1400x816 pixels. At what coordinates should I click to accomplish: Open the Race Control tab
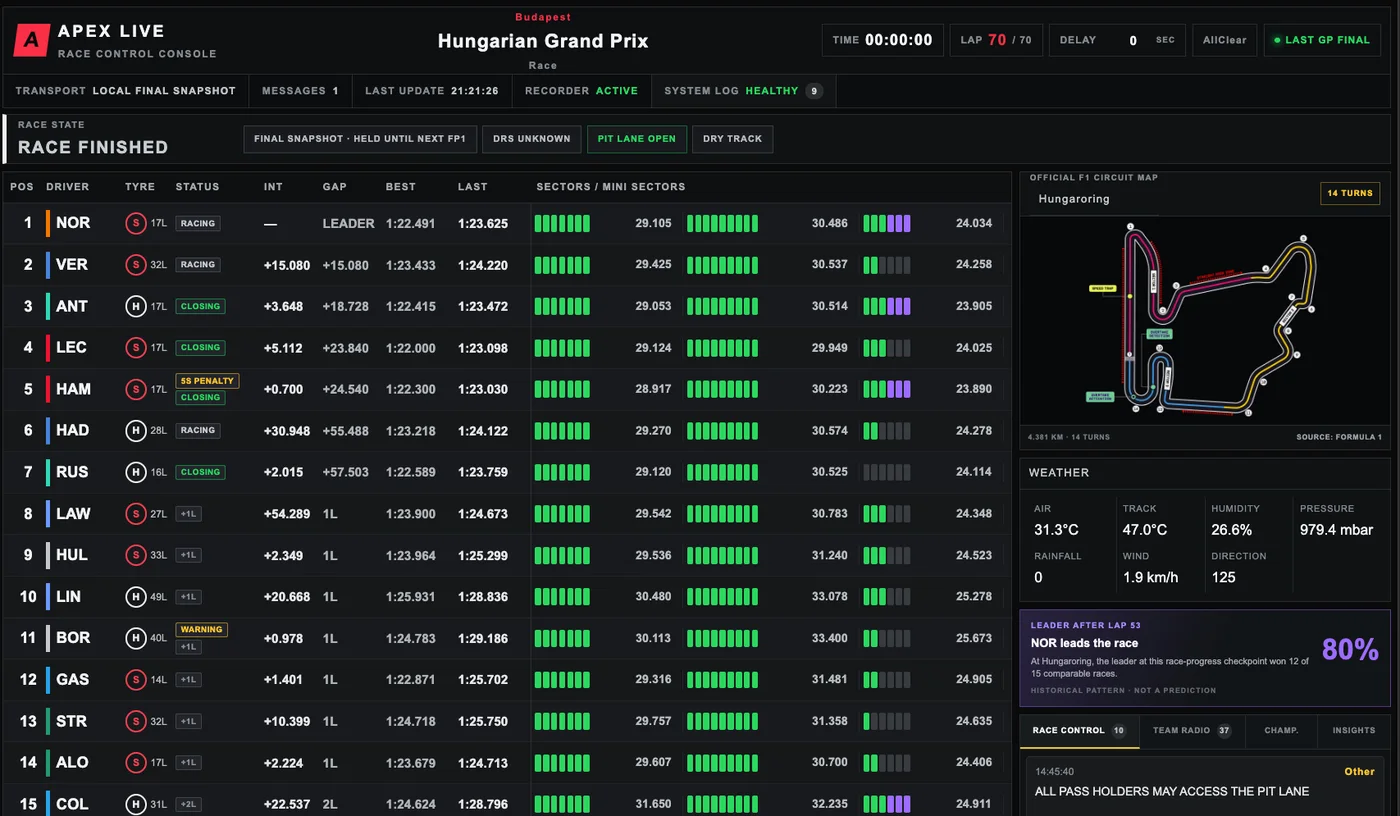click(1079, 731)
